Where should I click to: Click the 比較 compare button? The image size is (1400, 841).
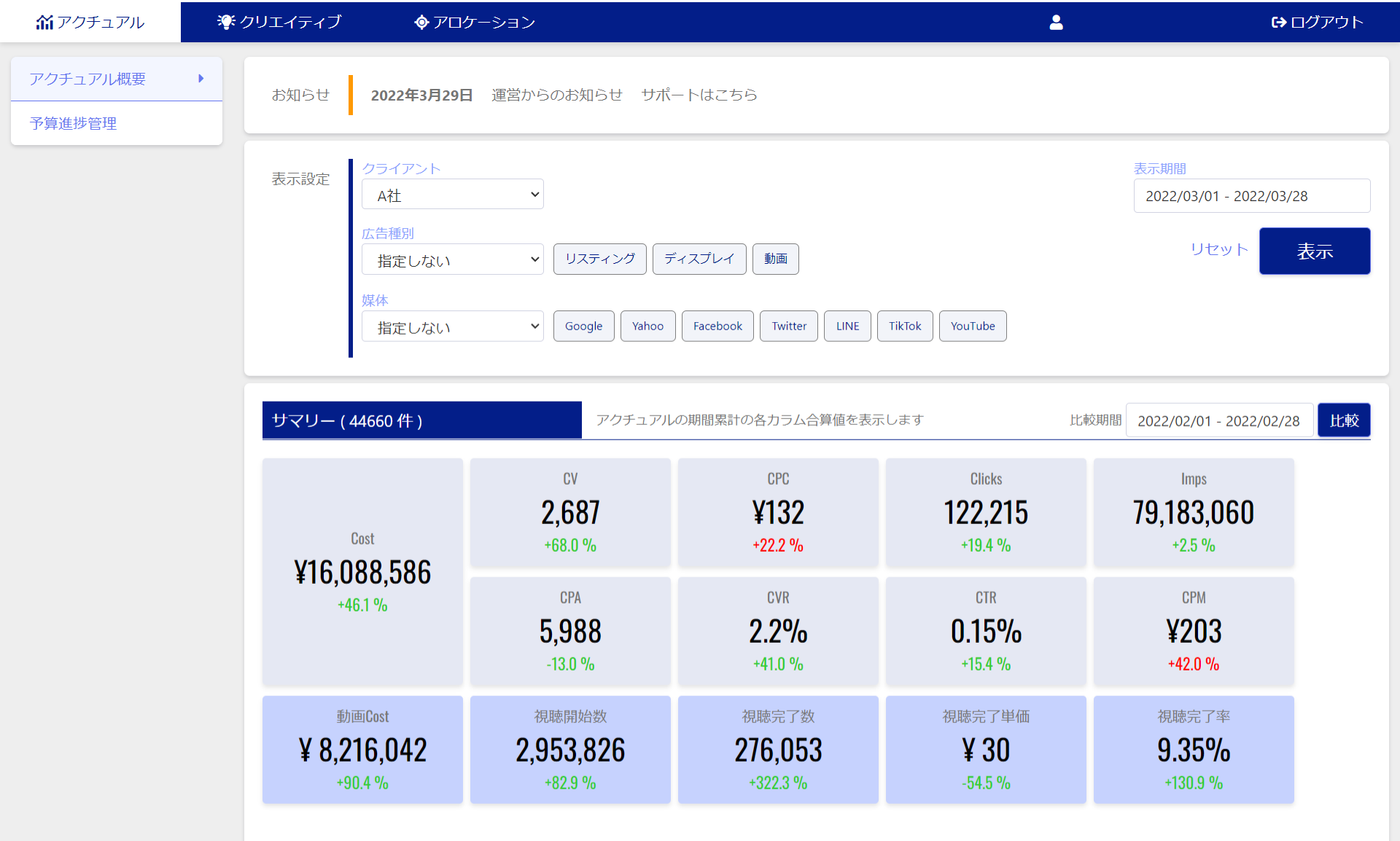point(1343,420)
